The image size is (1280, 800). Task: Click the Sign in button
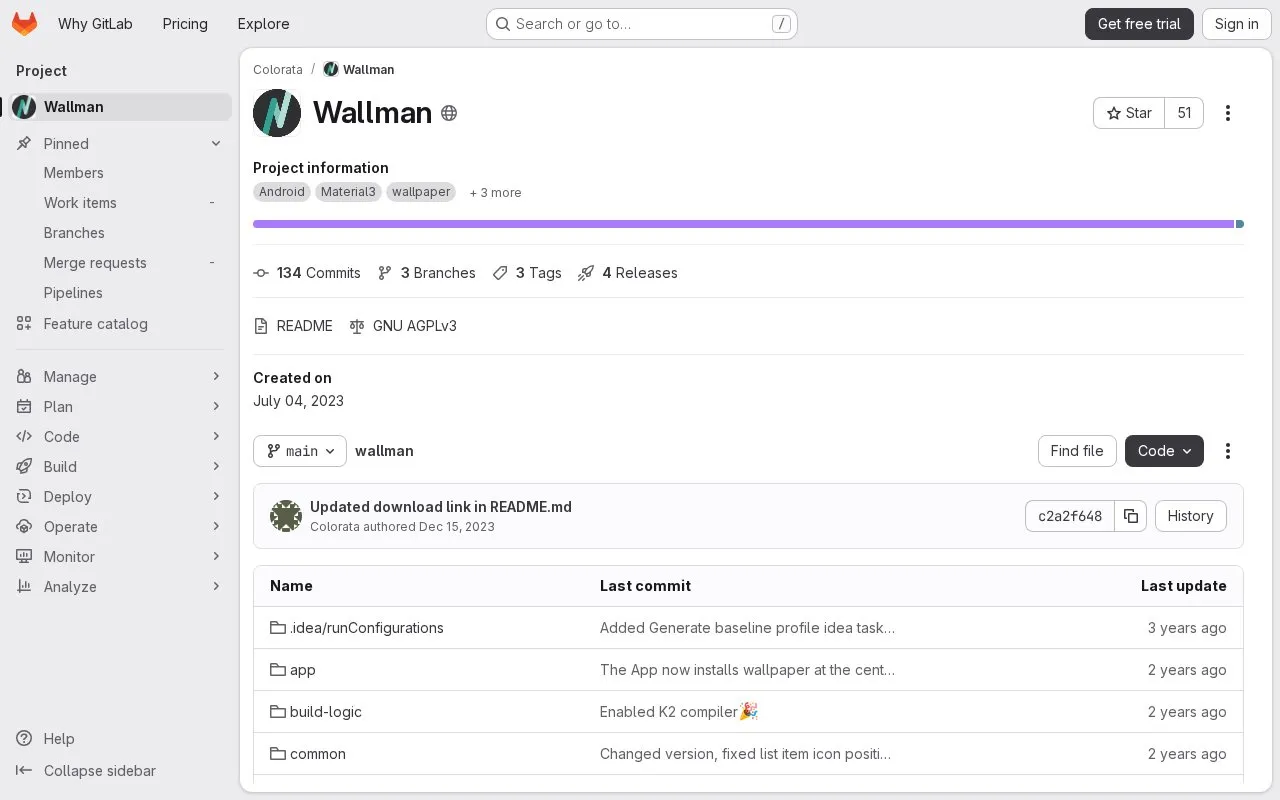1237,24
